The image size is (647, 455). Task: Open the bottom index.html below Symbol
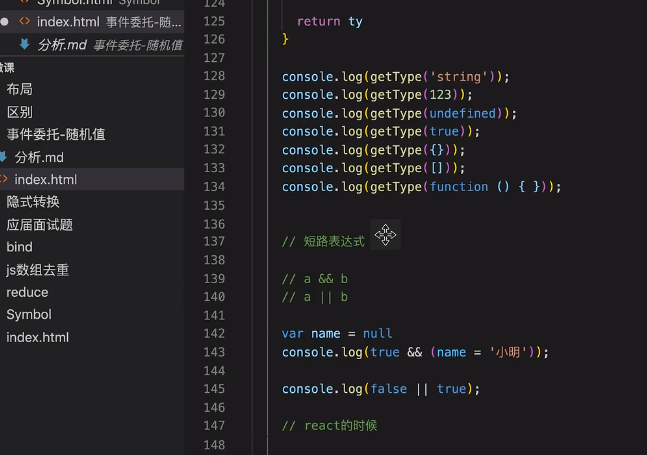click(38, 337)
